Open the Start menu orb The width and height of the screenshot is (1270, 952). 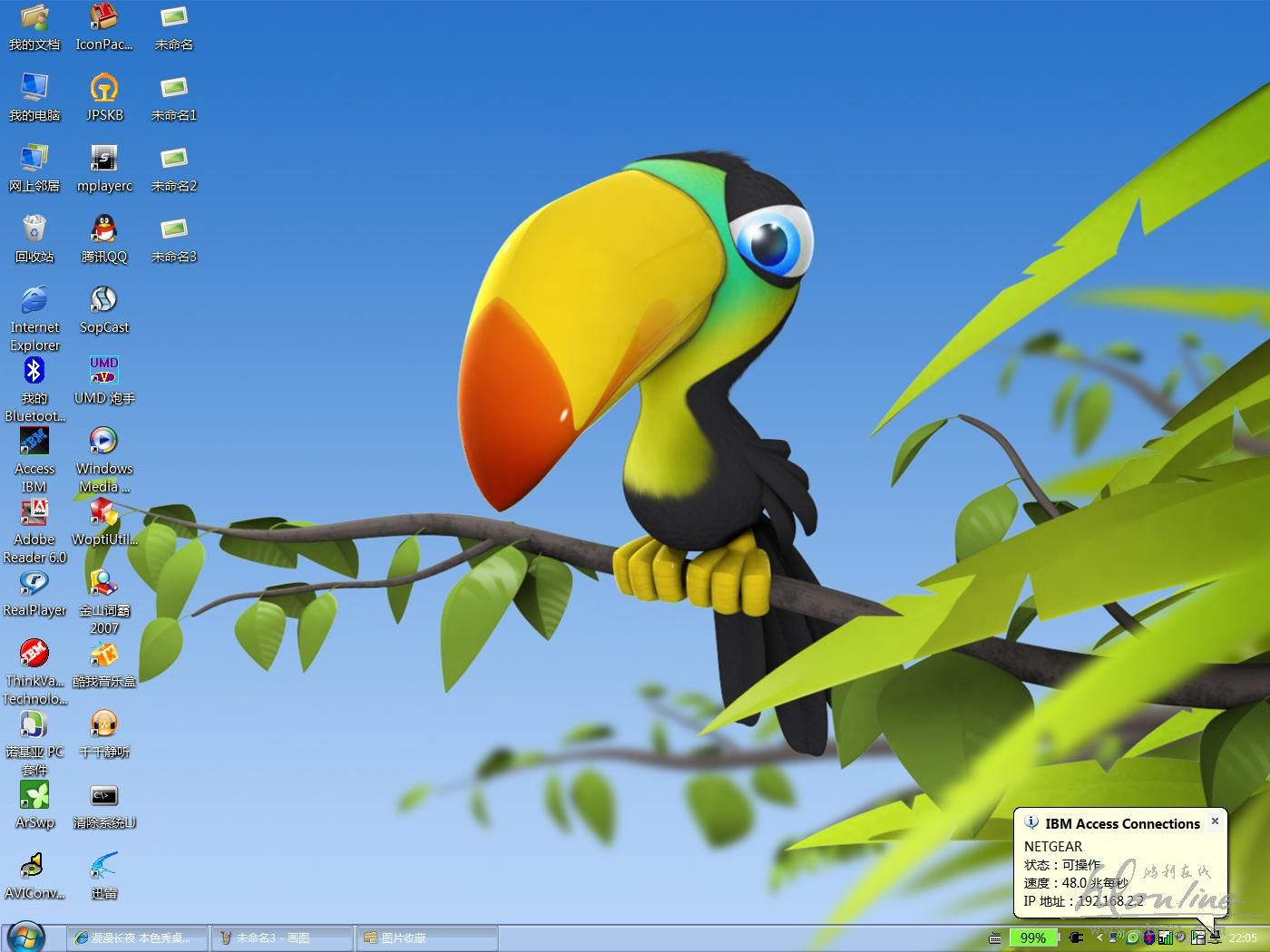(x=25, y=937)
